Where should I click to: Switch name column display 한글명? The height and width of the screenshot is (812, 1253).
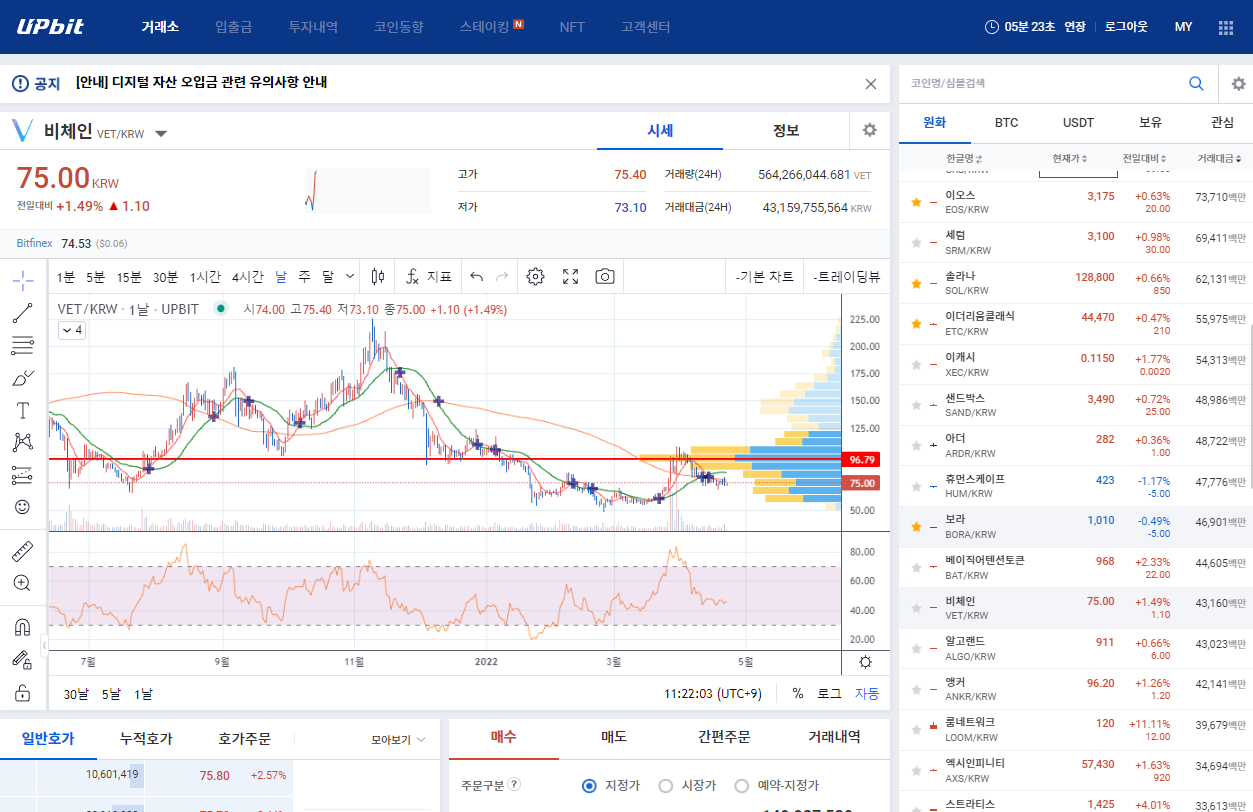pos(964,158)
